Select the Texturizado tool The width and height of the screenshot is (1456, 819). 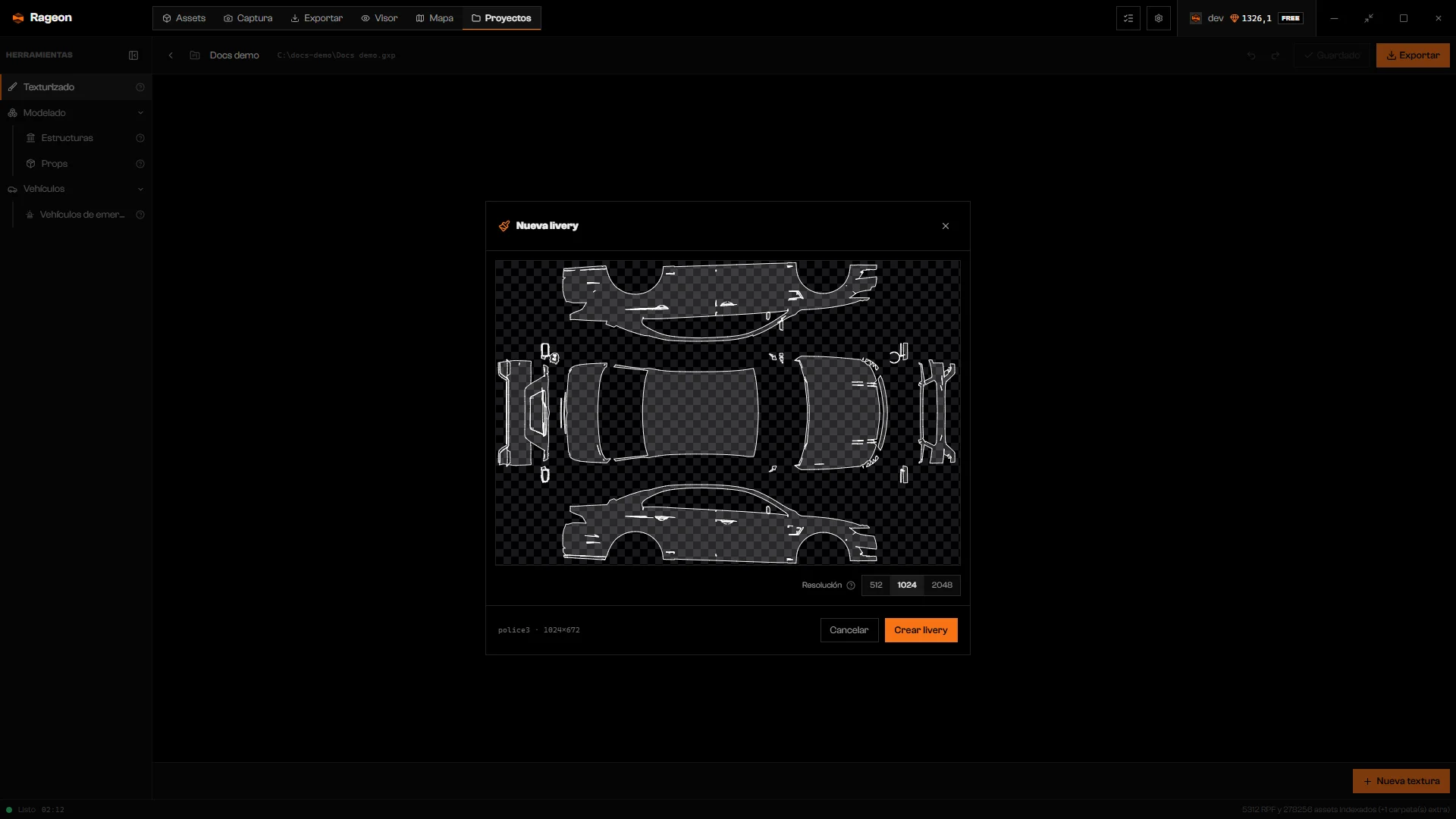[x=76, y=87]
